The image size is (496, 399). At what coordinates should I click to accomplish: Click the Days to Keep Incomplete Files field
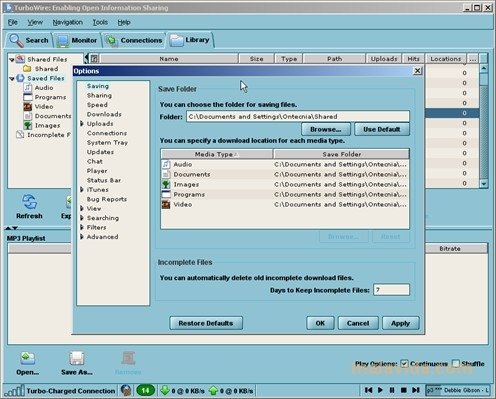(391, 290)
